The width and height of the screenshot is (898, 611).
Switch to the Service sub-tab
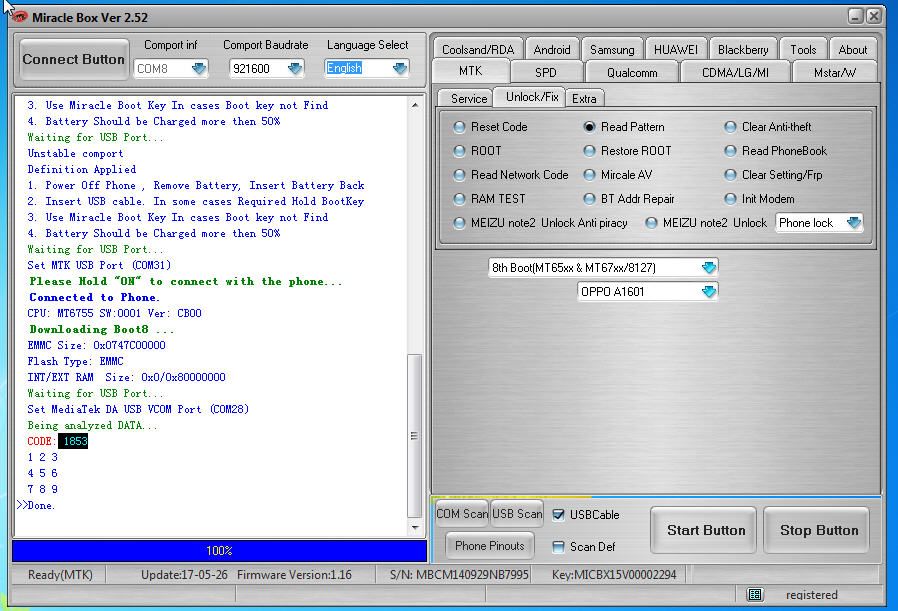coord(468,98)
